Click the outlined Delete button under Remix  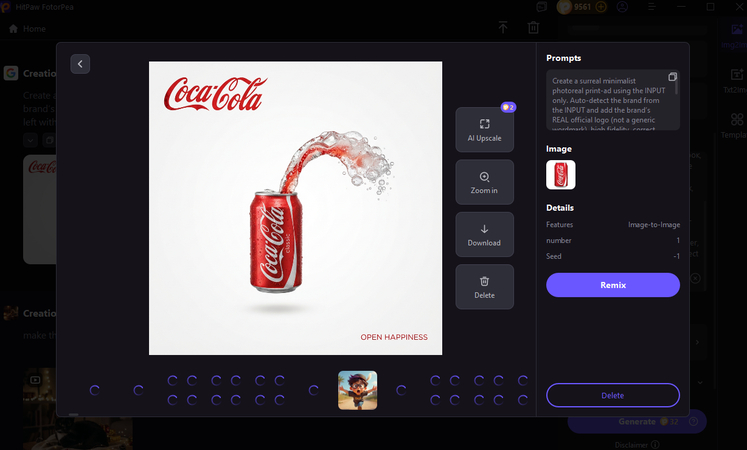[x=613, y=395]
